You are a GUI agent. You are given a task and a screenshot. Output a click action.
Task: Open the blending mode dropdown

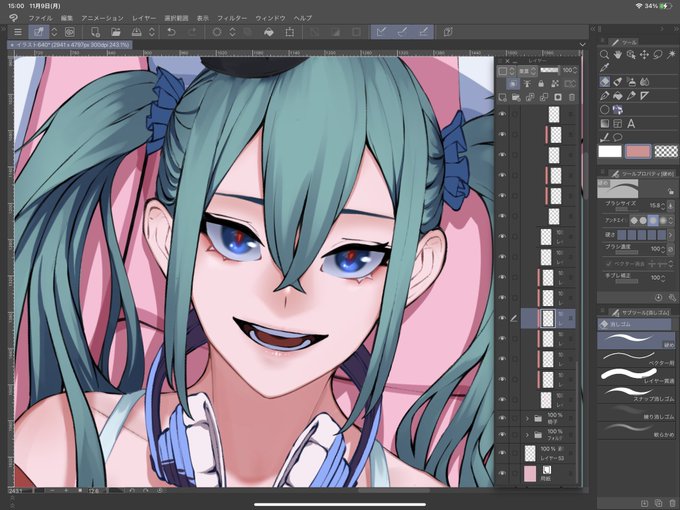pos(528,71)
